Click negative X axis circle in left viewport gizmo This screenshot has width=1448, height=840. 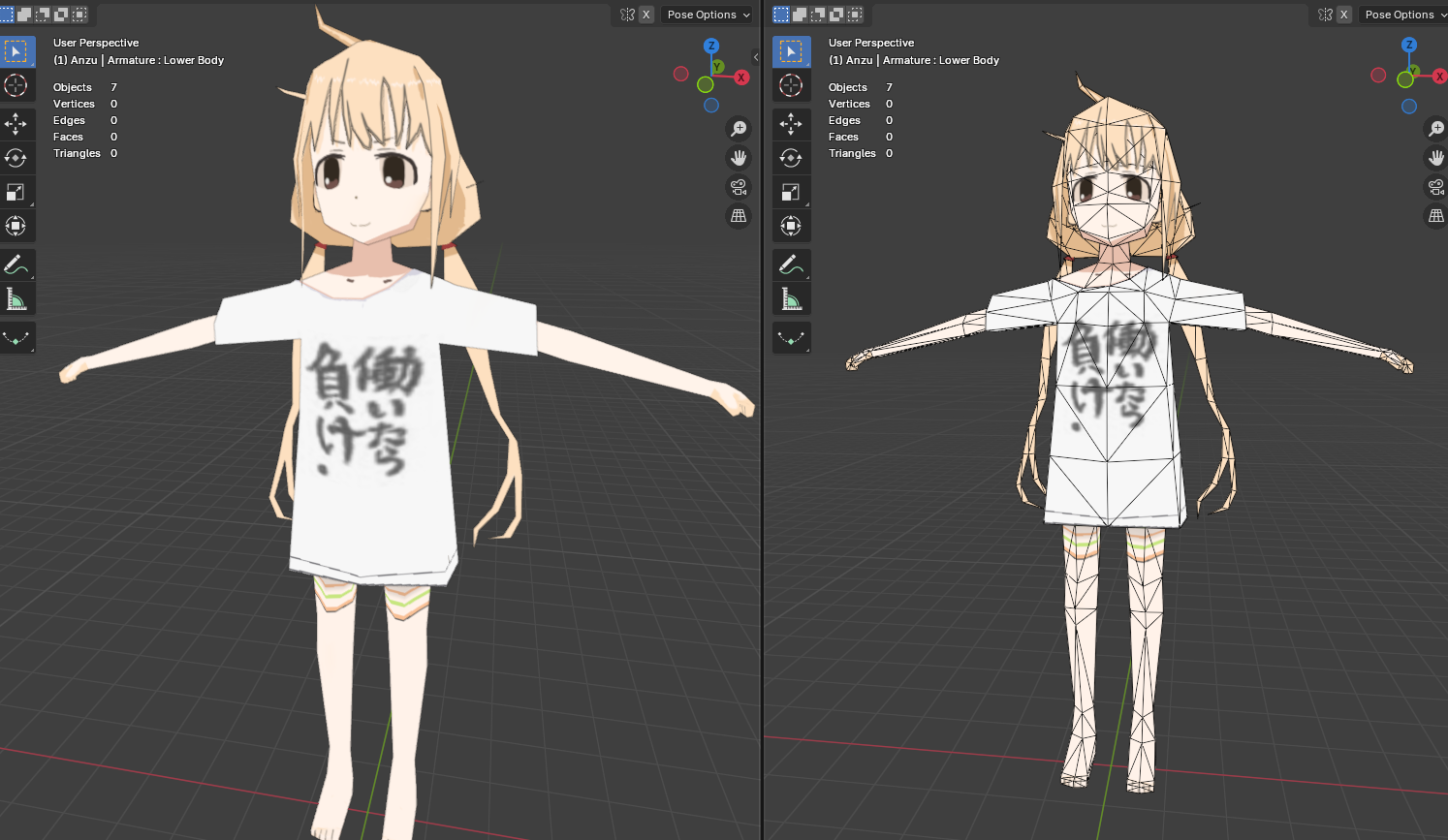(x=681, y=74)
